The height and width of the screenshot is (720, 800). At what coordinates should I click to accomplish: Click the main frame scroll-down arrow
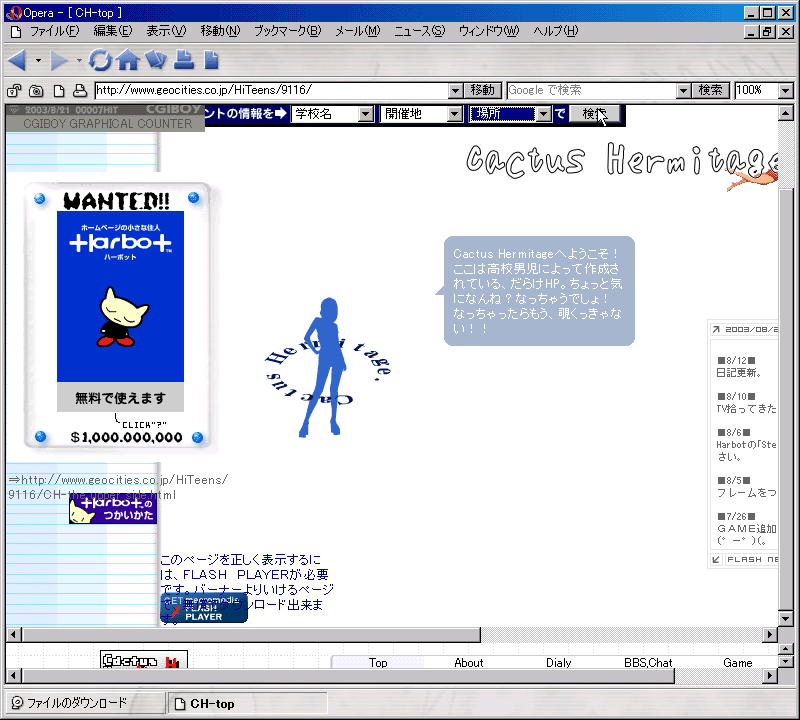(x=785, y=619)
